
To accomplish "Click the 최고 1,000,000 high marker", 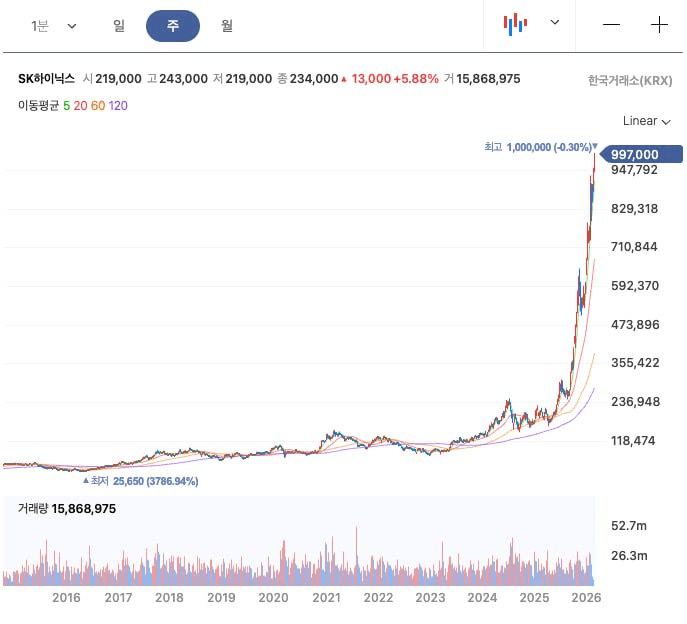I will point(540,146).
